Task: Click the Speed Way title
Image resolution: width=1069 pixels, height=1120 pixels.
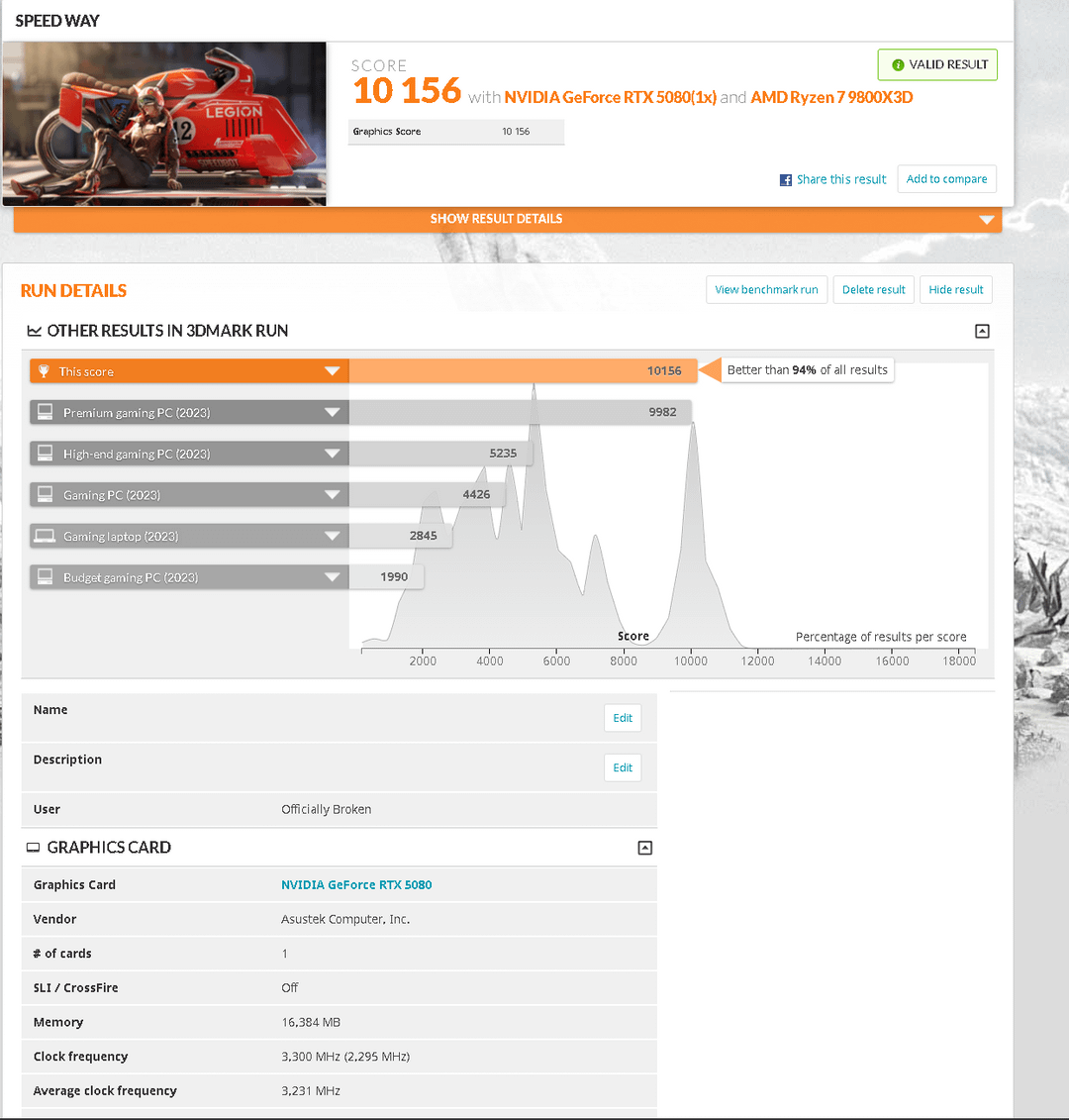Action: (x=57, y=21)
